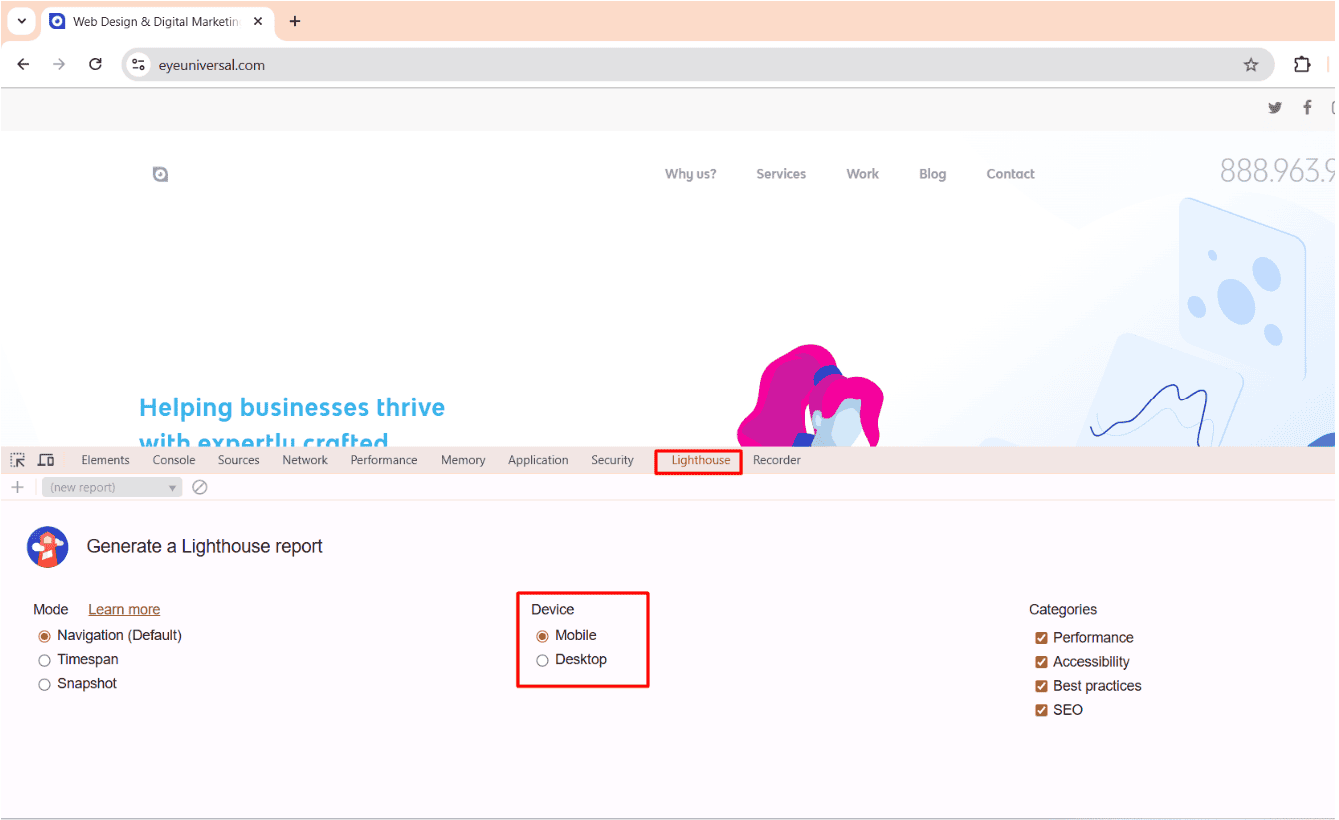Click the clear all reports icon
This screenshot has width=1339, height=820.
200,487
